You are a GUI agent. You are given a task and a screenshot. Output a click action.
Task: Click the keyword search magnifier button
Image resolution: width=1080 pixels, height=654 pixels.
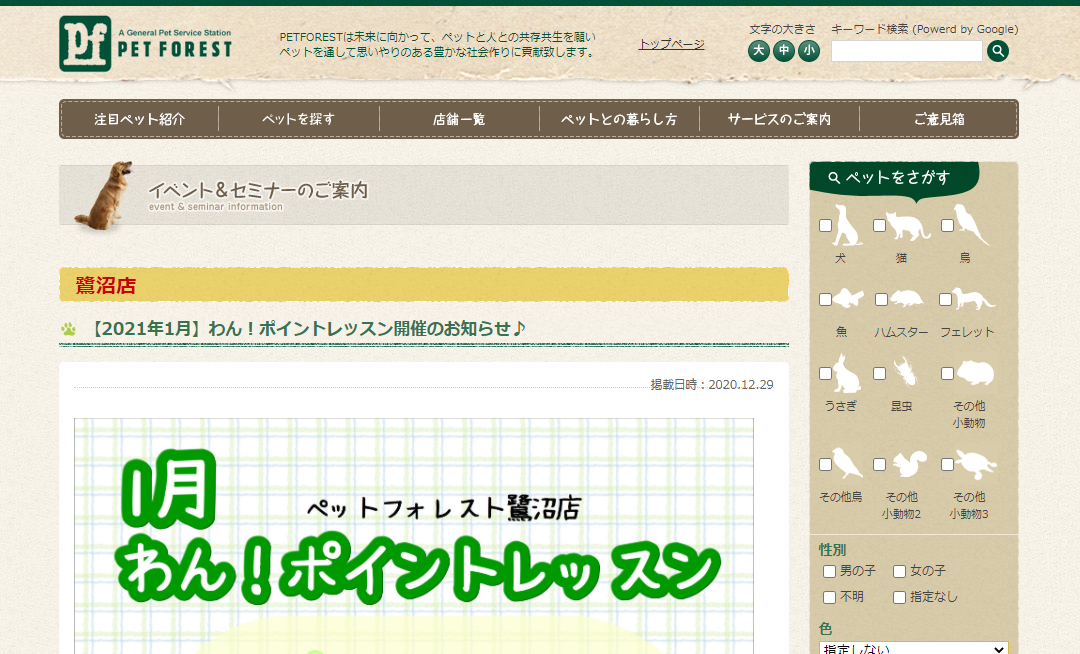click(997, 50)
